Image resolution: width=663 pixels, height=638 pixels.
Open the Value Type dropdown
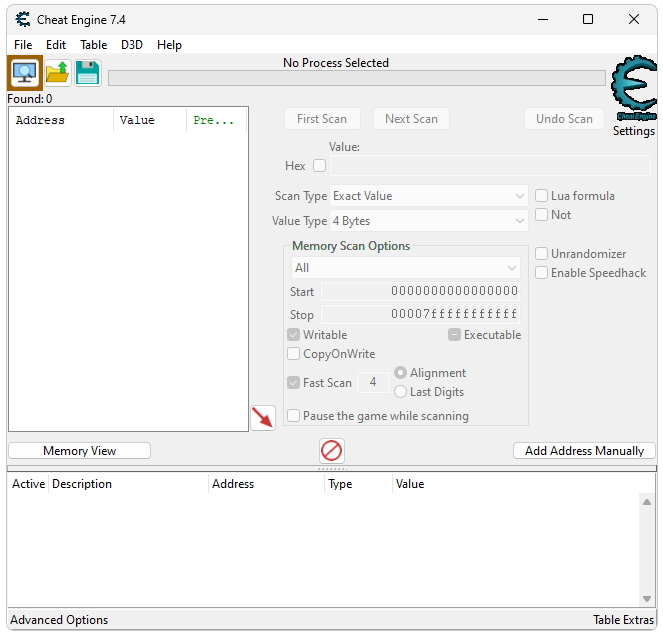point(429,221)
